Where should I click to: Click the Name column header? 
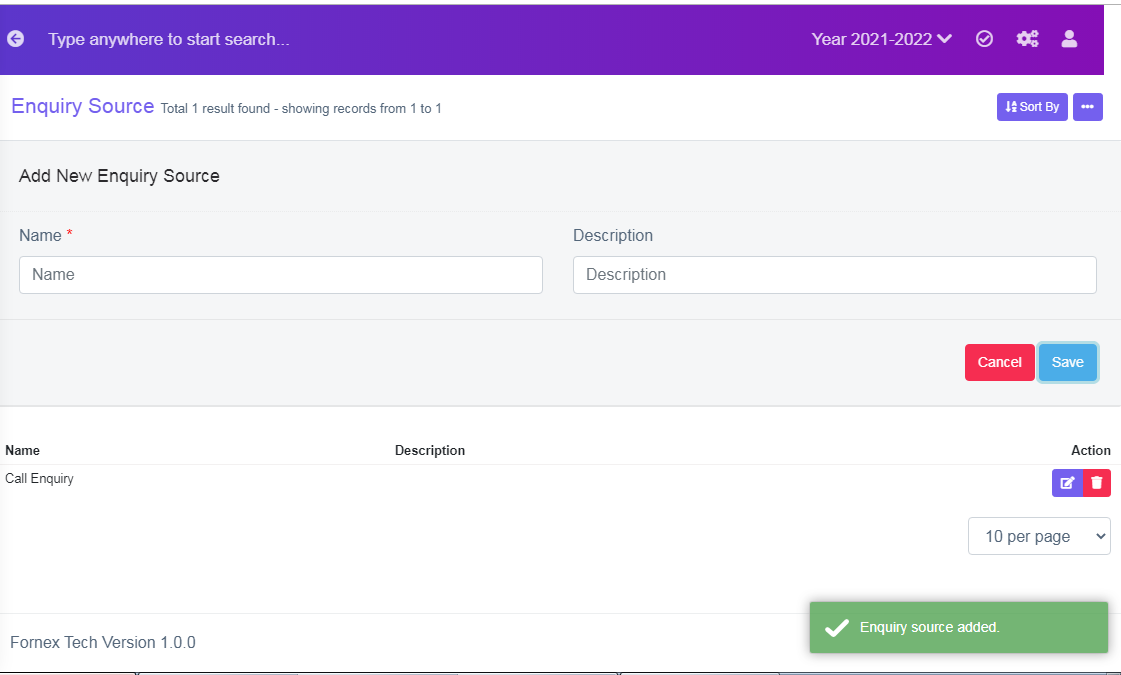pyautogui.click(x=22, y=450)
